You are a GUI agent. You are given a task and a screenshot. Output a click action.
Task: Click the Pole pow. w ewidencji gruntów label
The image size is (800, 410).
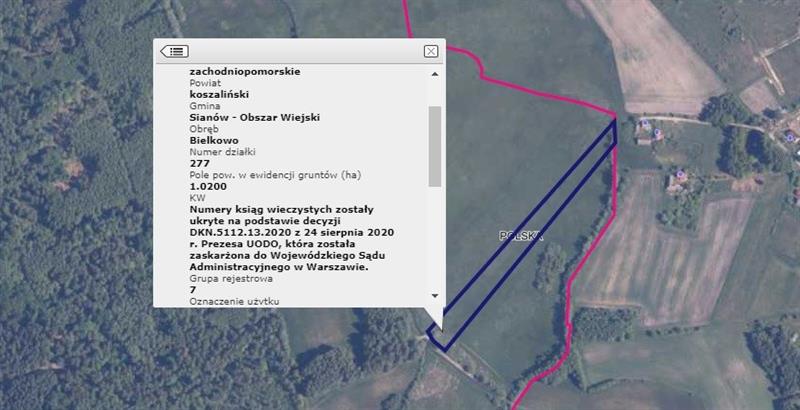pos(275,175)
